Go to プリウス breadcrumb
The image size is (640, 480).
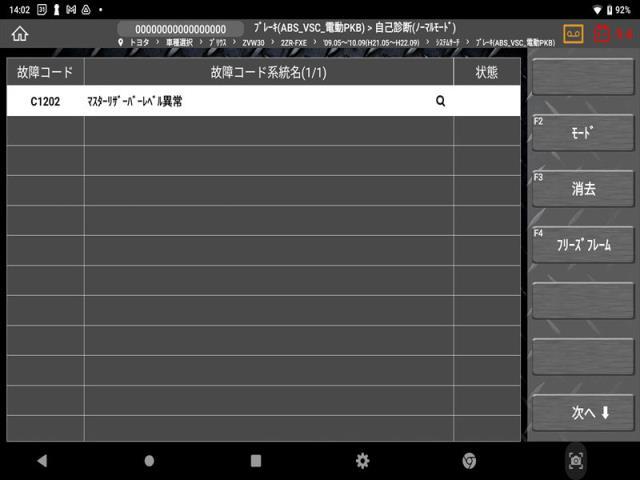pos(218,42)
